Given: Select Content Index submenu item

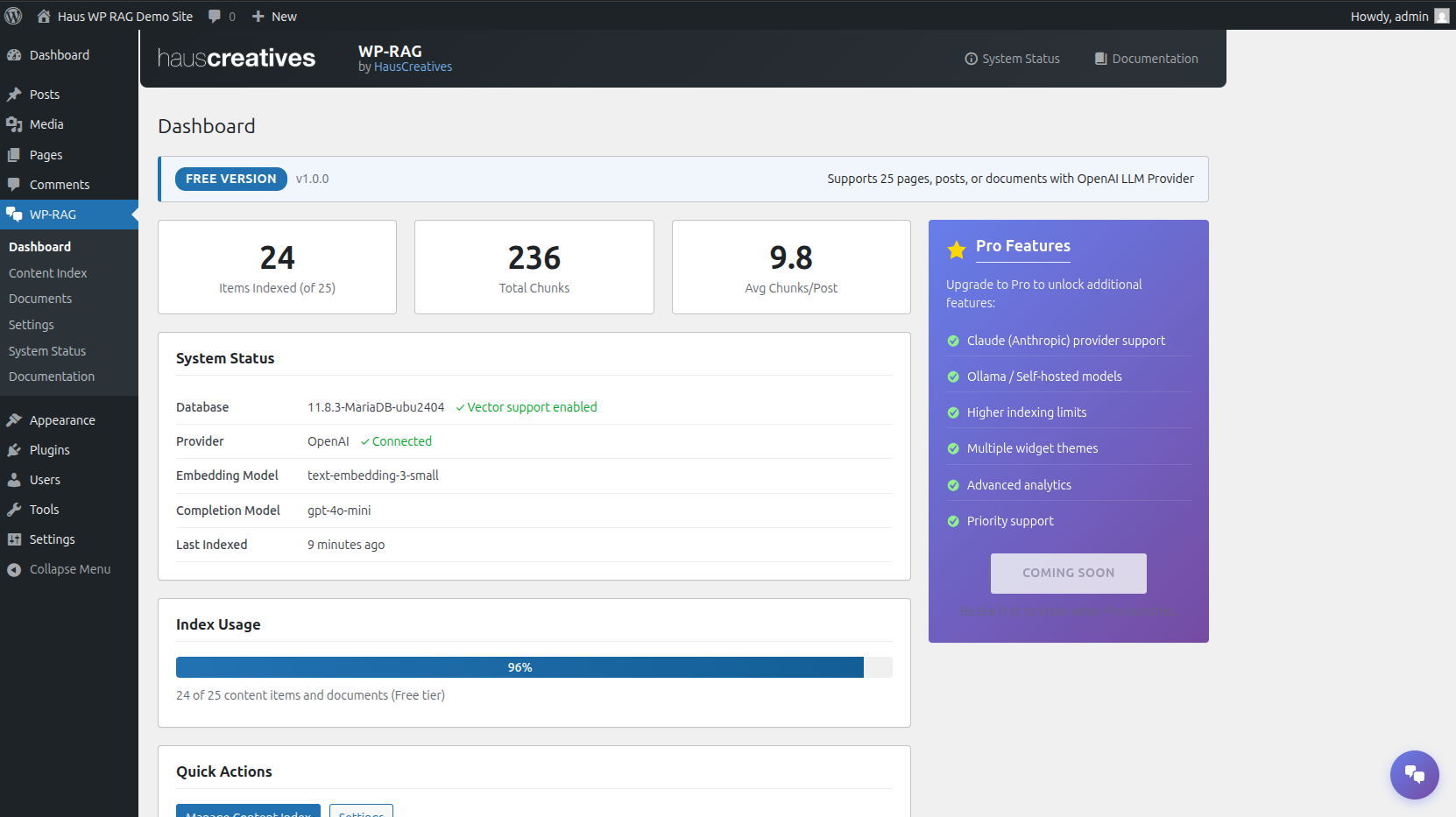Looking at the screenshot, I should click(48, 273).
